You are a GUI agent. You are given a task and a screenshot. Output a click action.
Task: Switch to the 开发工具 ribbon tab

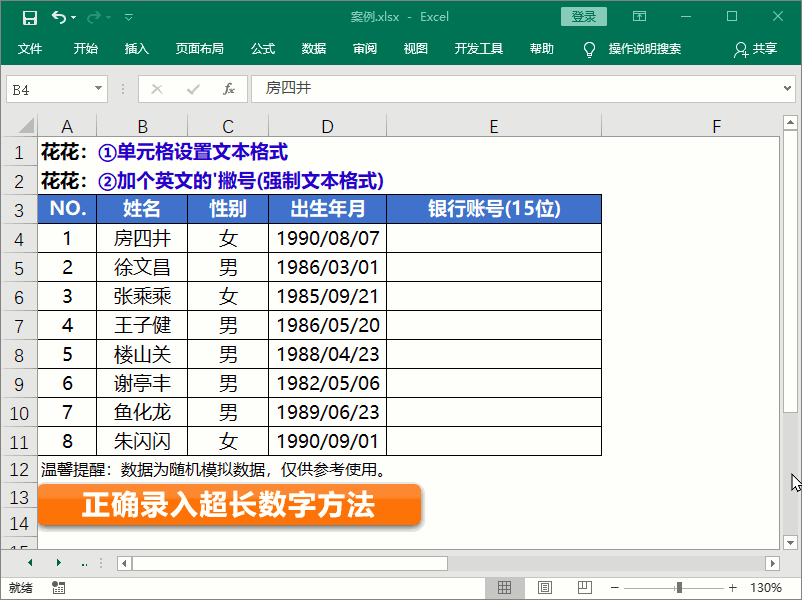(x=479, y=49)
